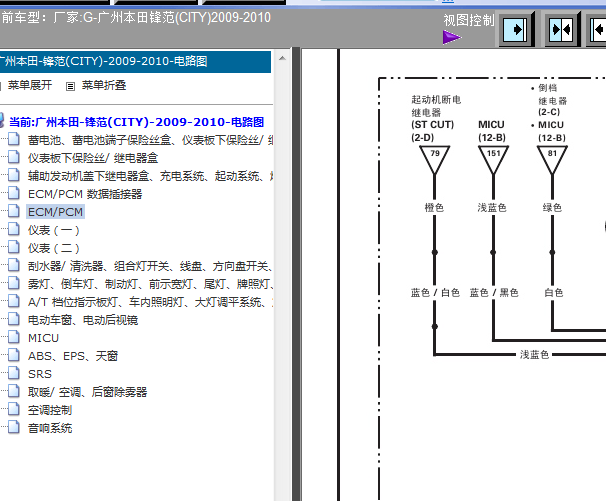Select the highlighted ECM/PCM entry
The width and height of the screenshot is (606, 501).
[55, 212]
